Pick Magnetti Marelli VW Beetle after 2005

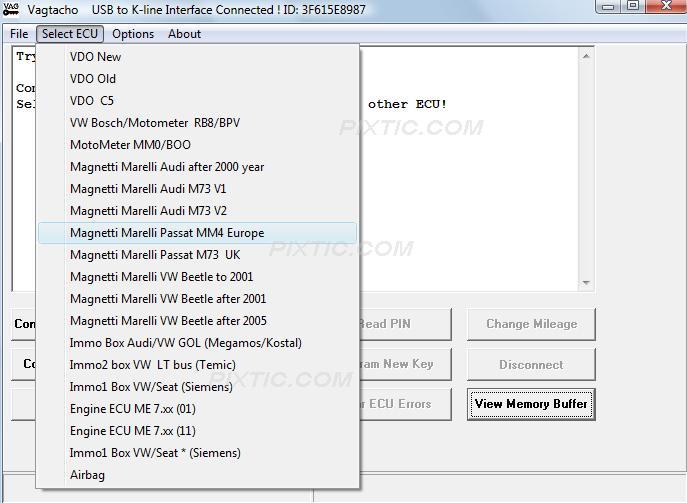168,321
